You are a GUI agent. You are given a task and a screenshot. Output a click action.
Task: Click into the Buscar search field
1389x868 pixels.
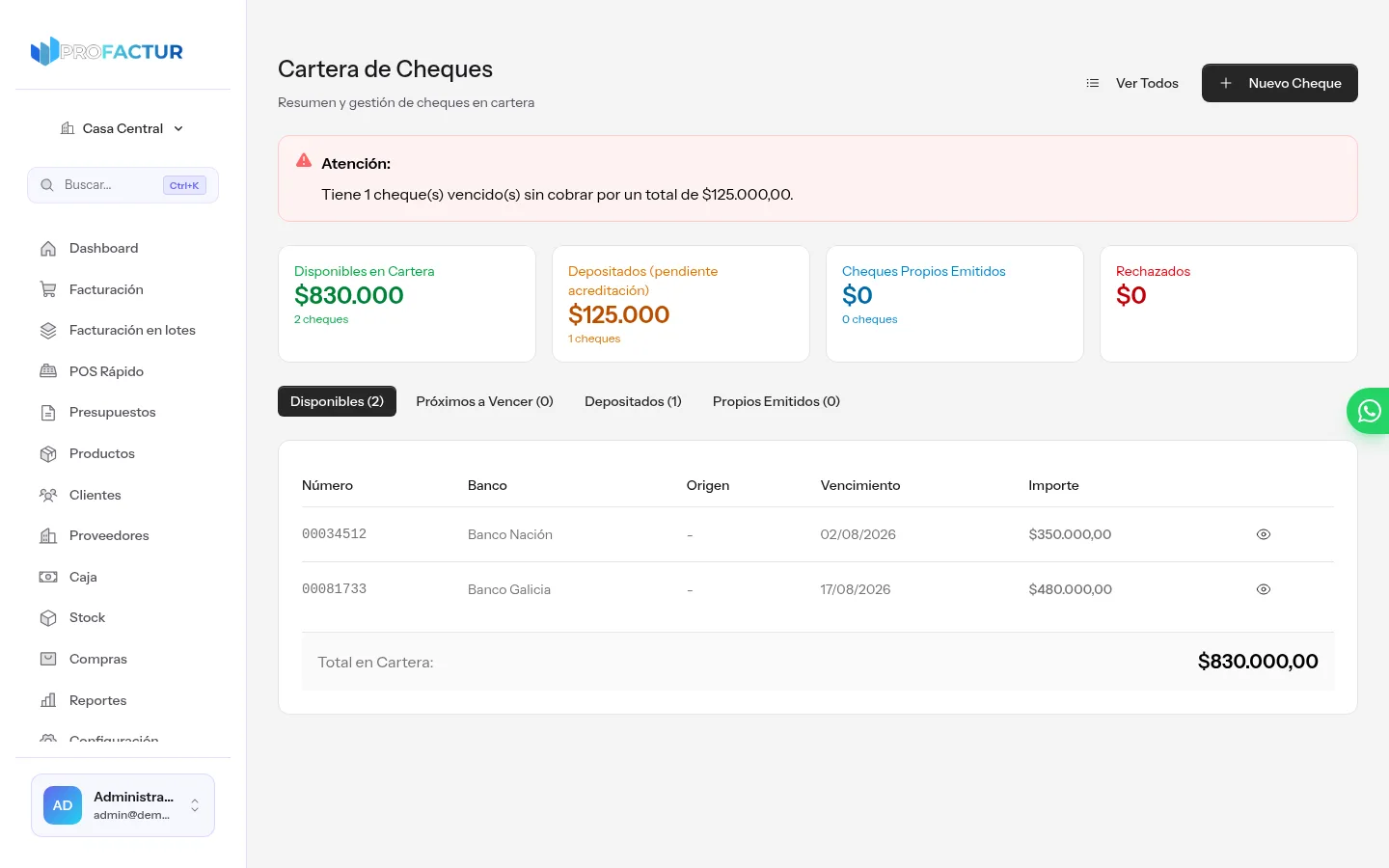(x=123, y=185)
